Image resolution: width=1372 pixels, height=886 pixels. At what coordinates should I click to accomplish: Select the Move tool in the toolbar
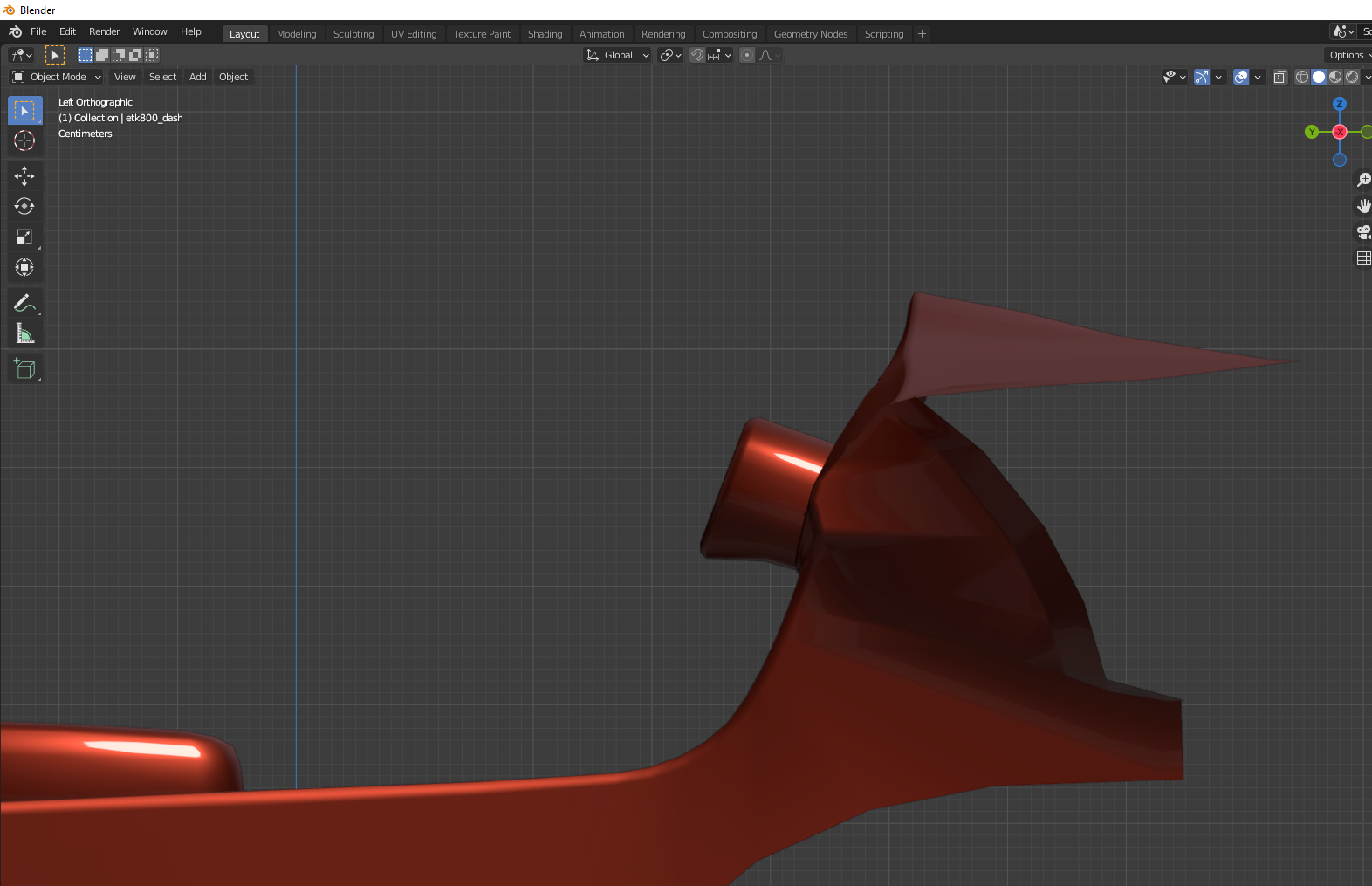pos(24,176)
